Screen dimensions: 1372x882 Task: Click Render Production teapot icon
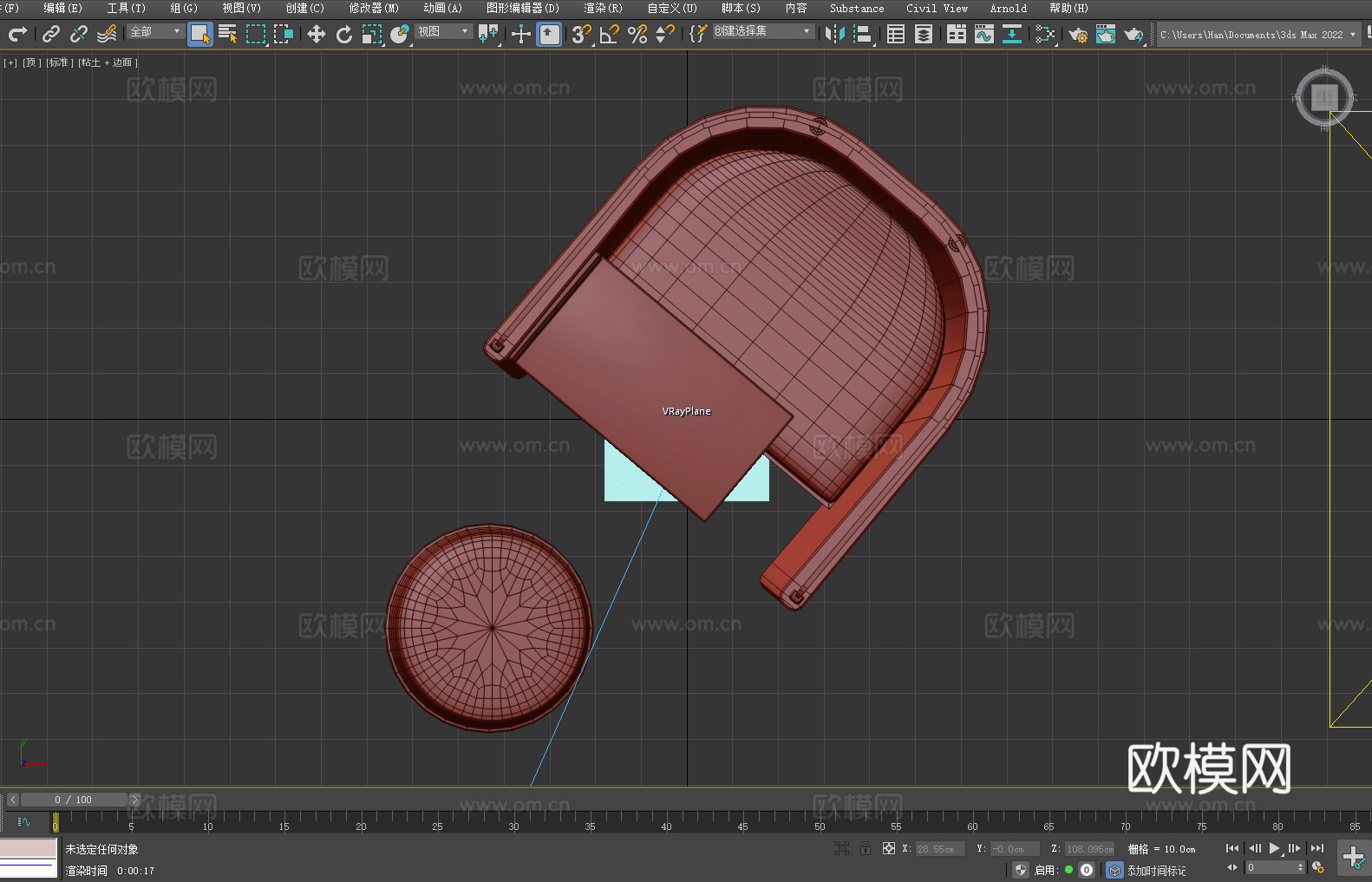pyautogui.click(x=1134, y=34)
